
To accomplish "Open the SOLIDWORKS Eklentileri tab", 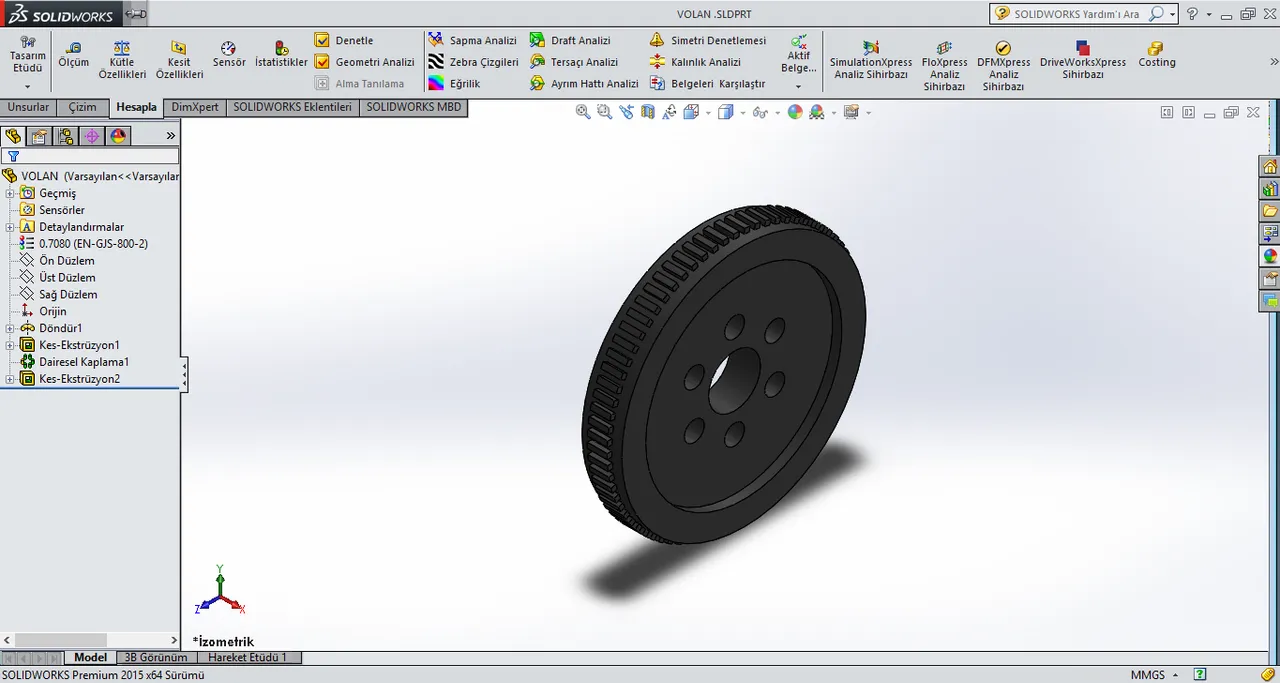I will tap(293, 107).
